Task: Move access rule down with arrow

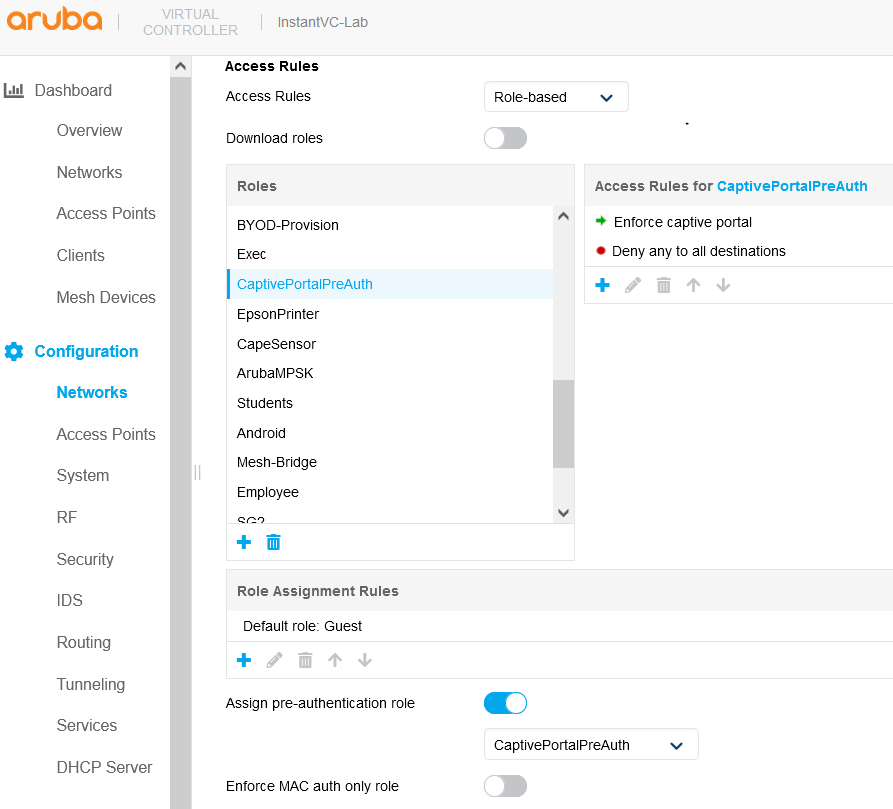Action: (723, 285)
